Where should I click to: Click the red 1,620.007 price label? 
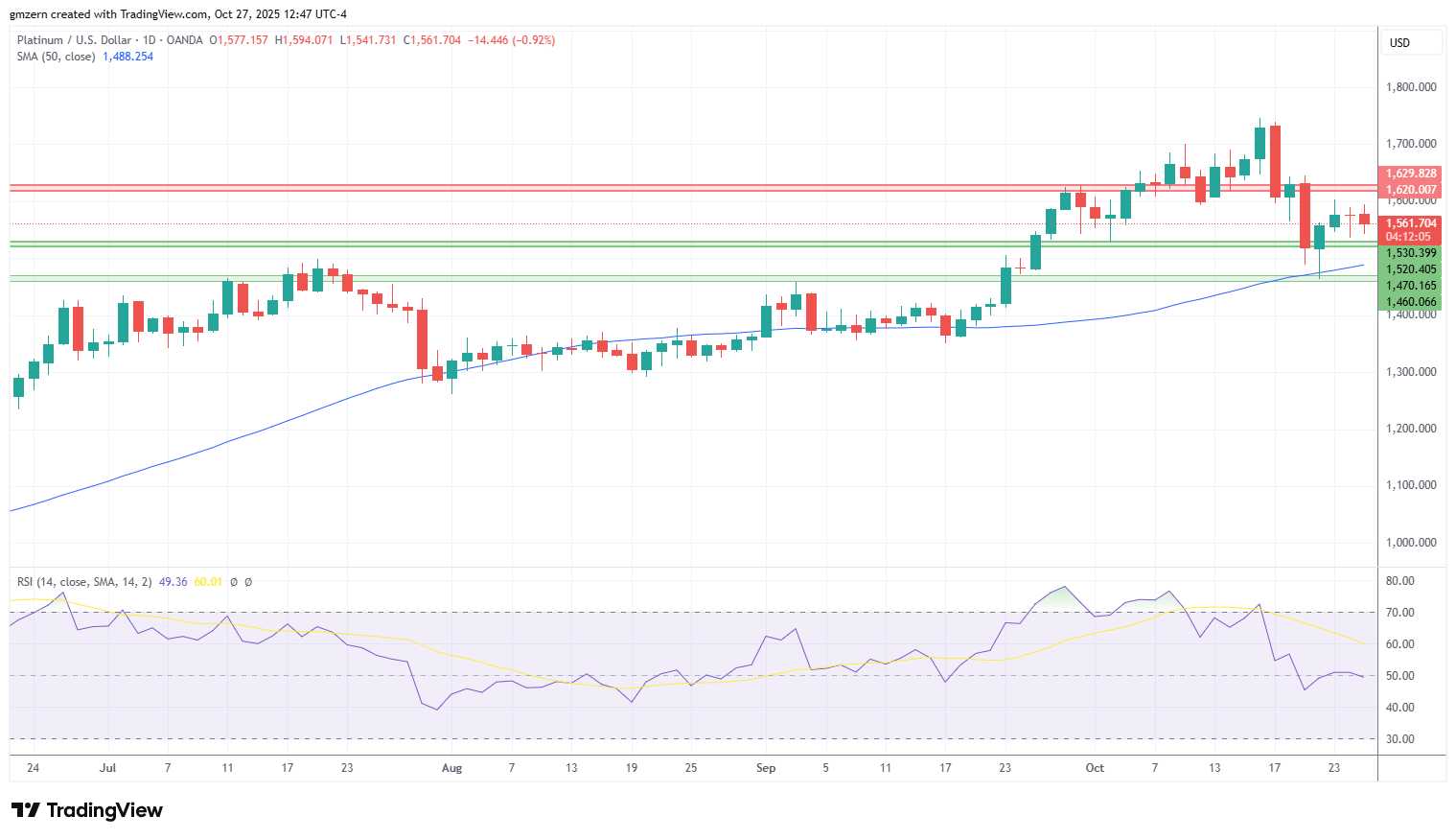coord(1411,190)
